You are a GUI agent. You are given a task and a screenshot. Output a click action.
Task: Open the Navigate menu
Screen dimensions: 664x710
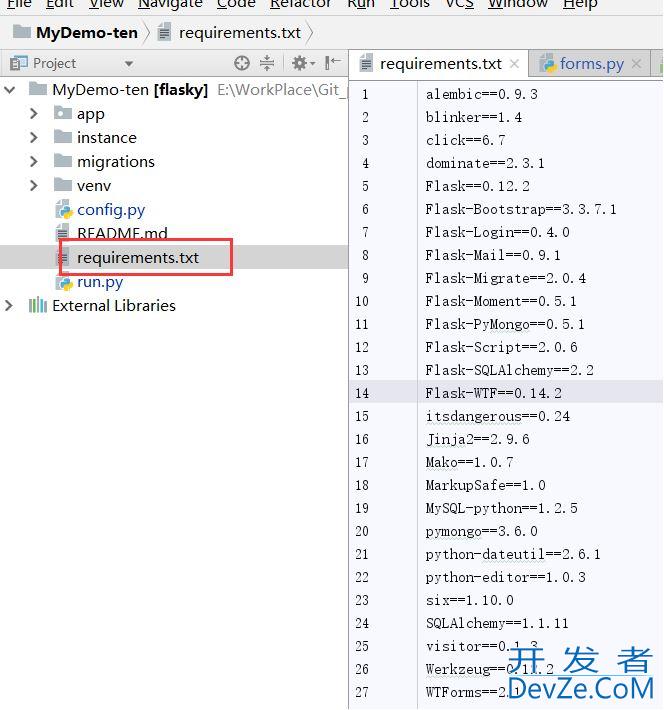[170, 4]
